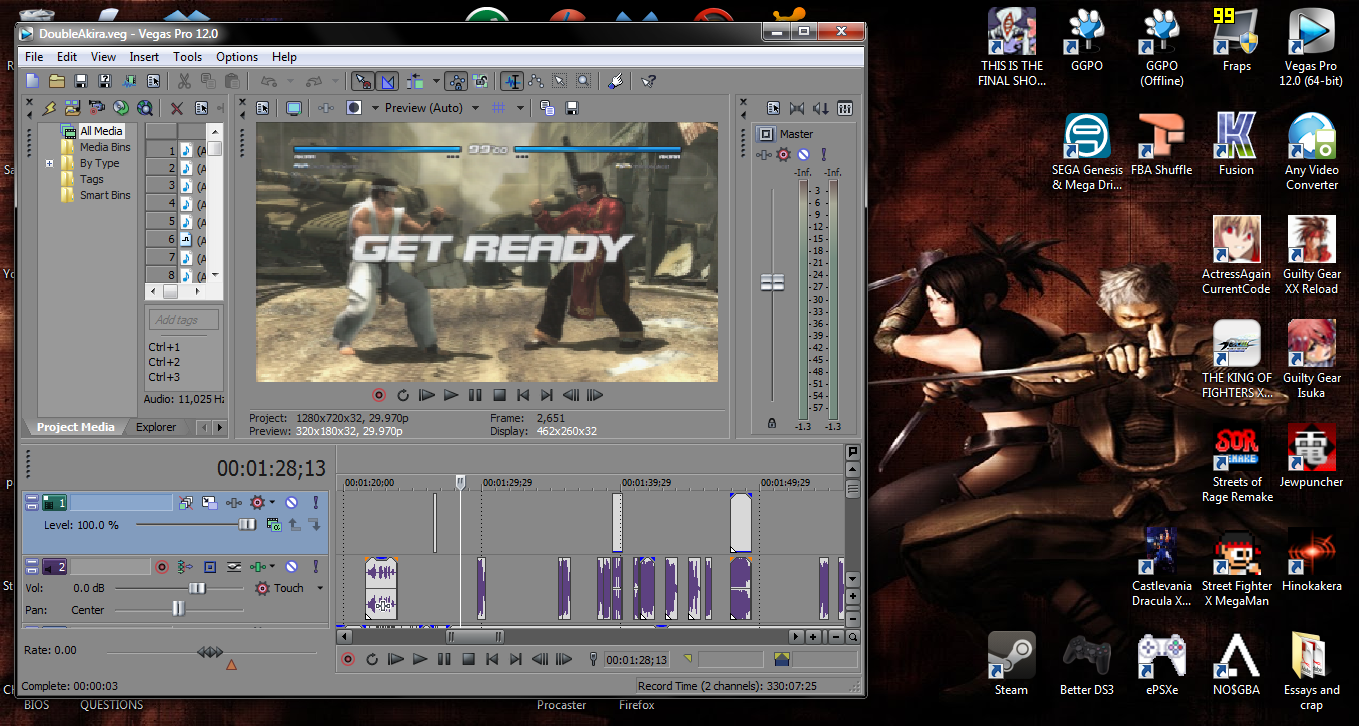Mute audio track 2

pos(291,567)
